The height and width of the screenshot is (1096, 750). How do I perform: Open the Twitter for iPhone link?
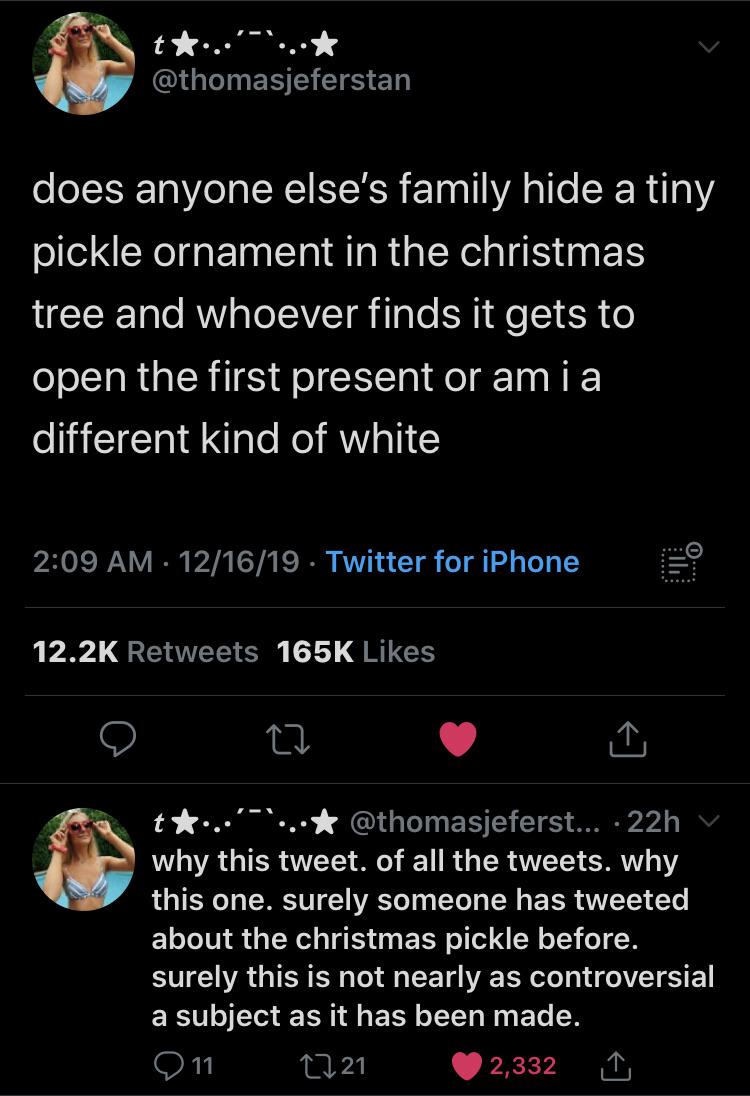(452, 562)
